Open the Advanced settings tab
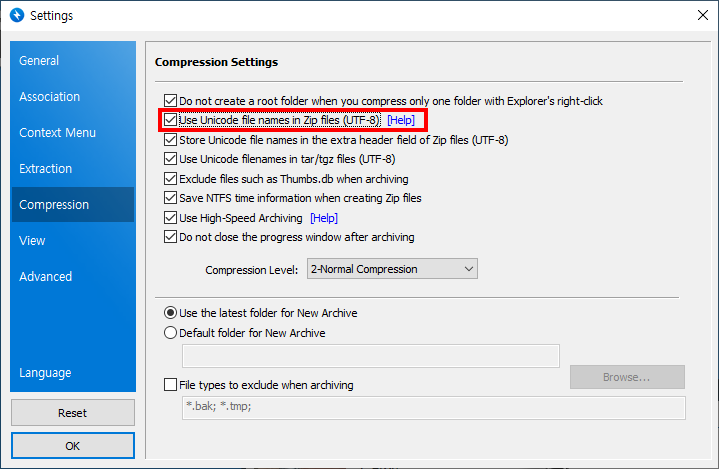The image size is (719, 469). point(45,277)
